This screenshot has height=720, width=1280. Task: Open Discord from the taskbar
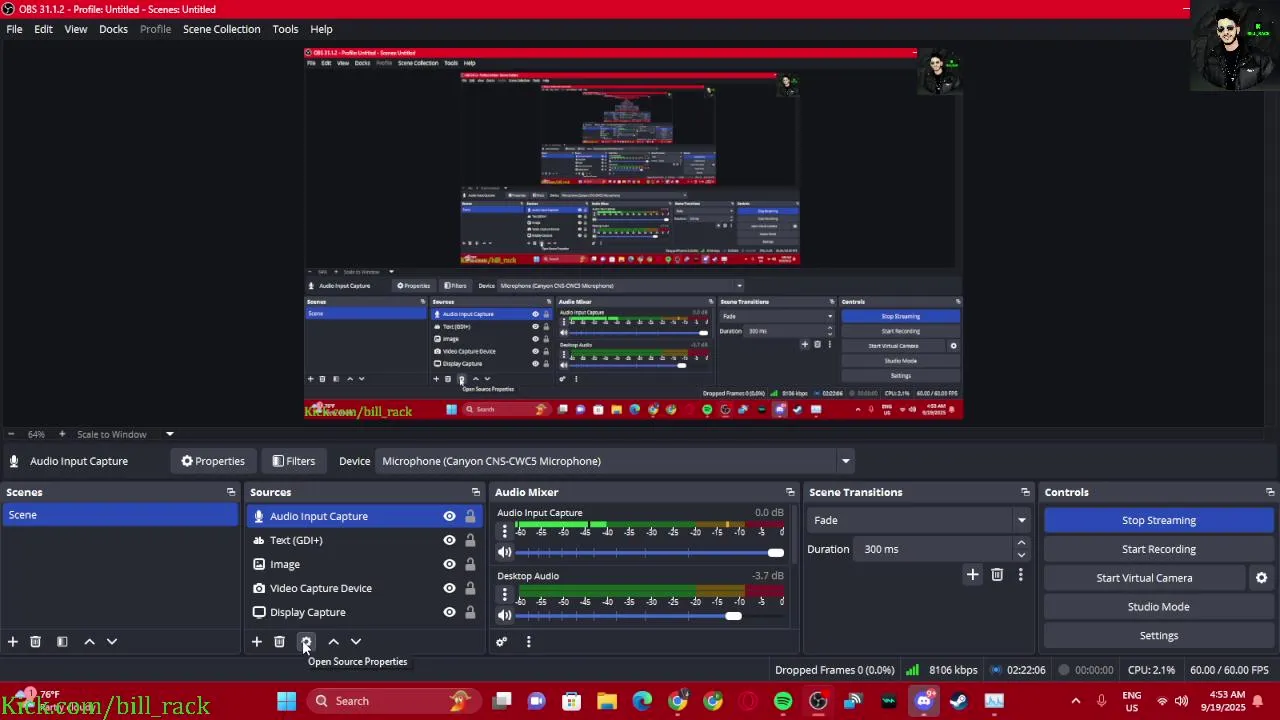(x=924, y=701)
